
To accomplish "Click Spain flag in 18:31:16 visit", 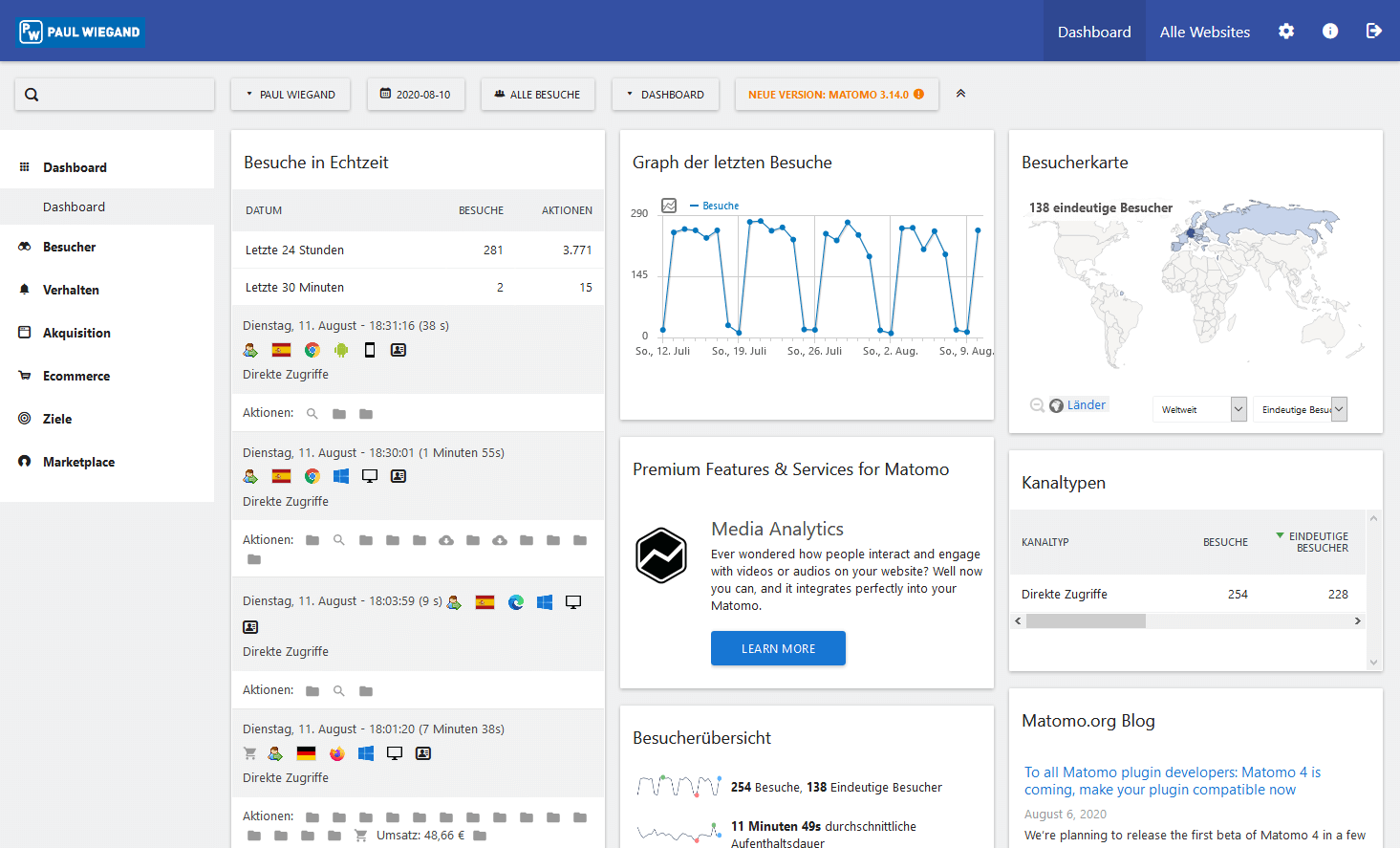I will [281, 350].
